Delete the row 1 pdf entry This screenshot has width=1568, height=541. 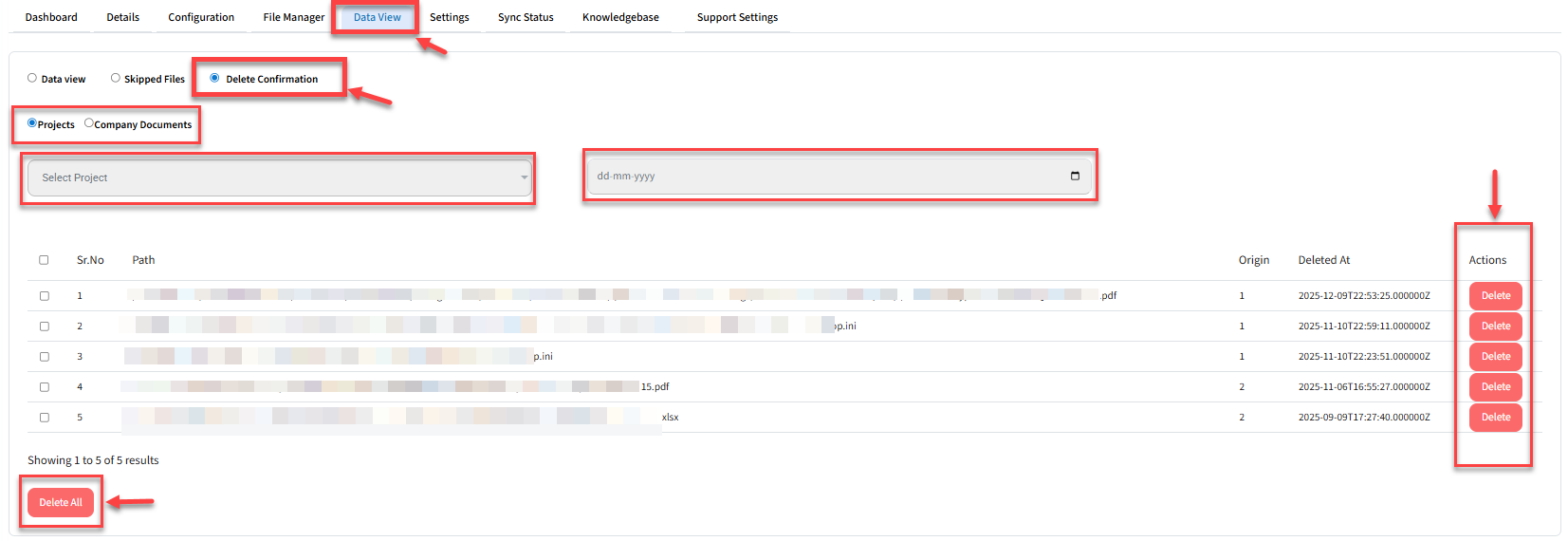pyautogui.click(x=1495, y=296)
